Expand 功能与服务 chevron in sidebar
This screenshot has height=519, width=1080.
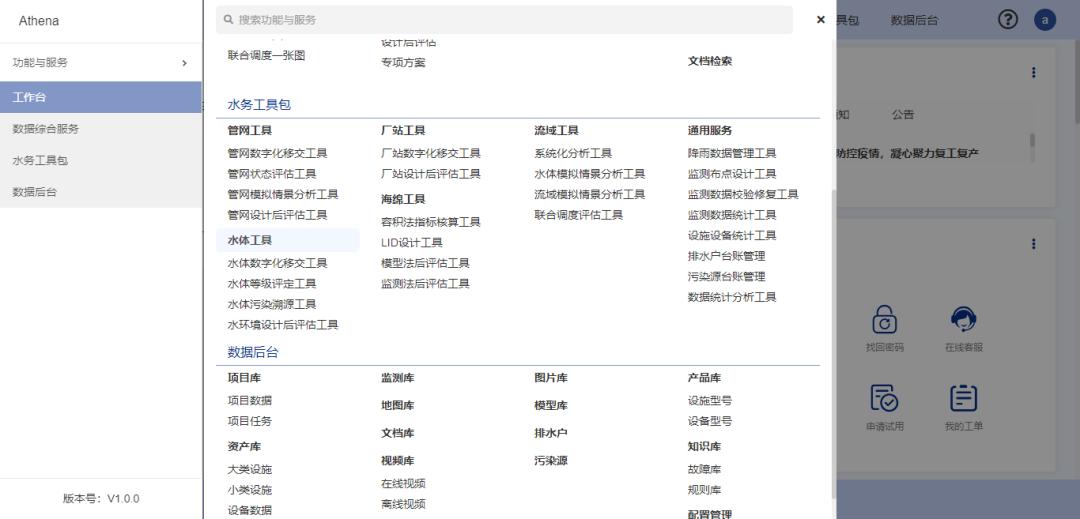(x=184, y=63)
